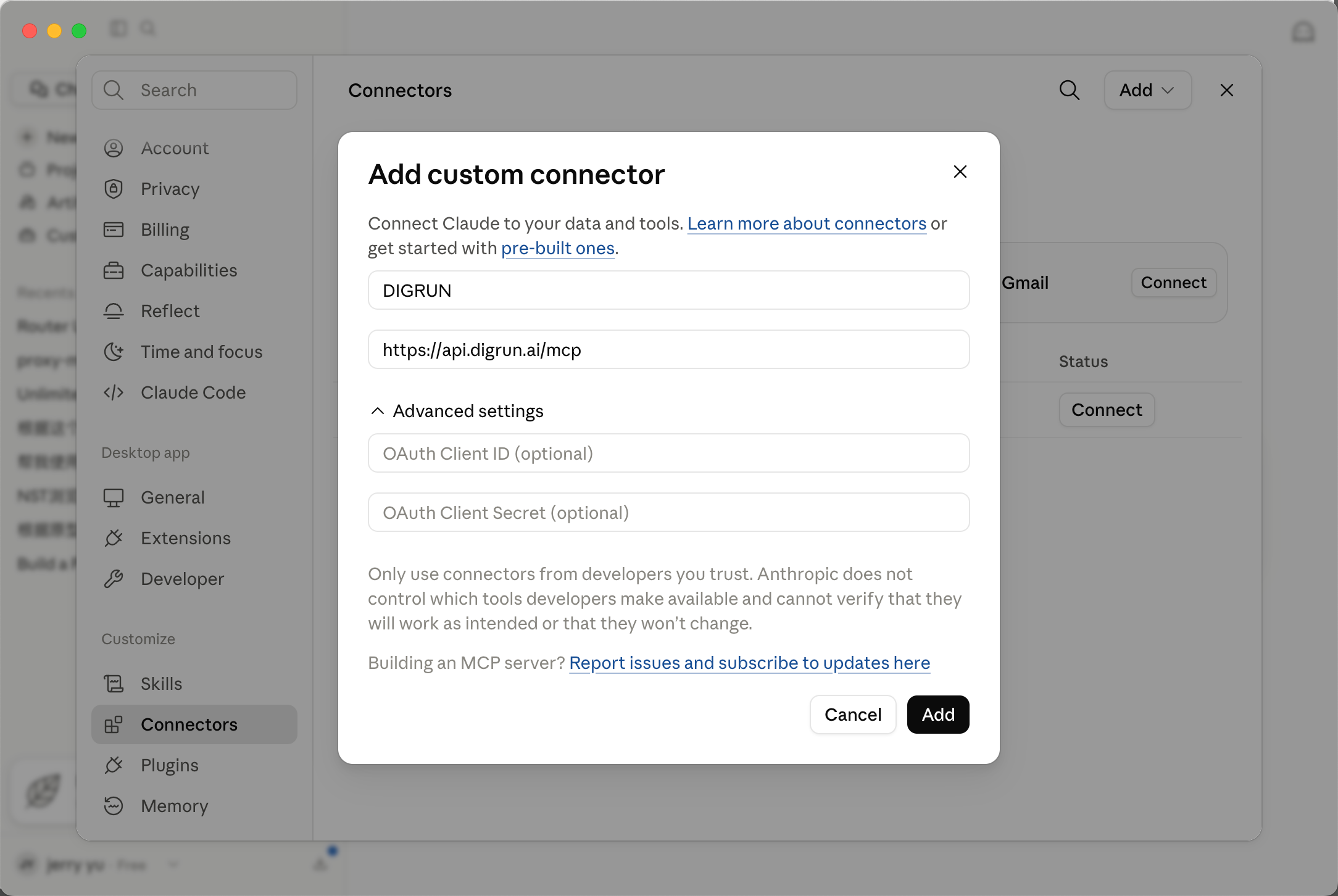Open Developer settings
This screenshot has height=896, width=1338.
194,579
